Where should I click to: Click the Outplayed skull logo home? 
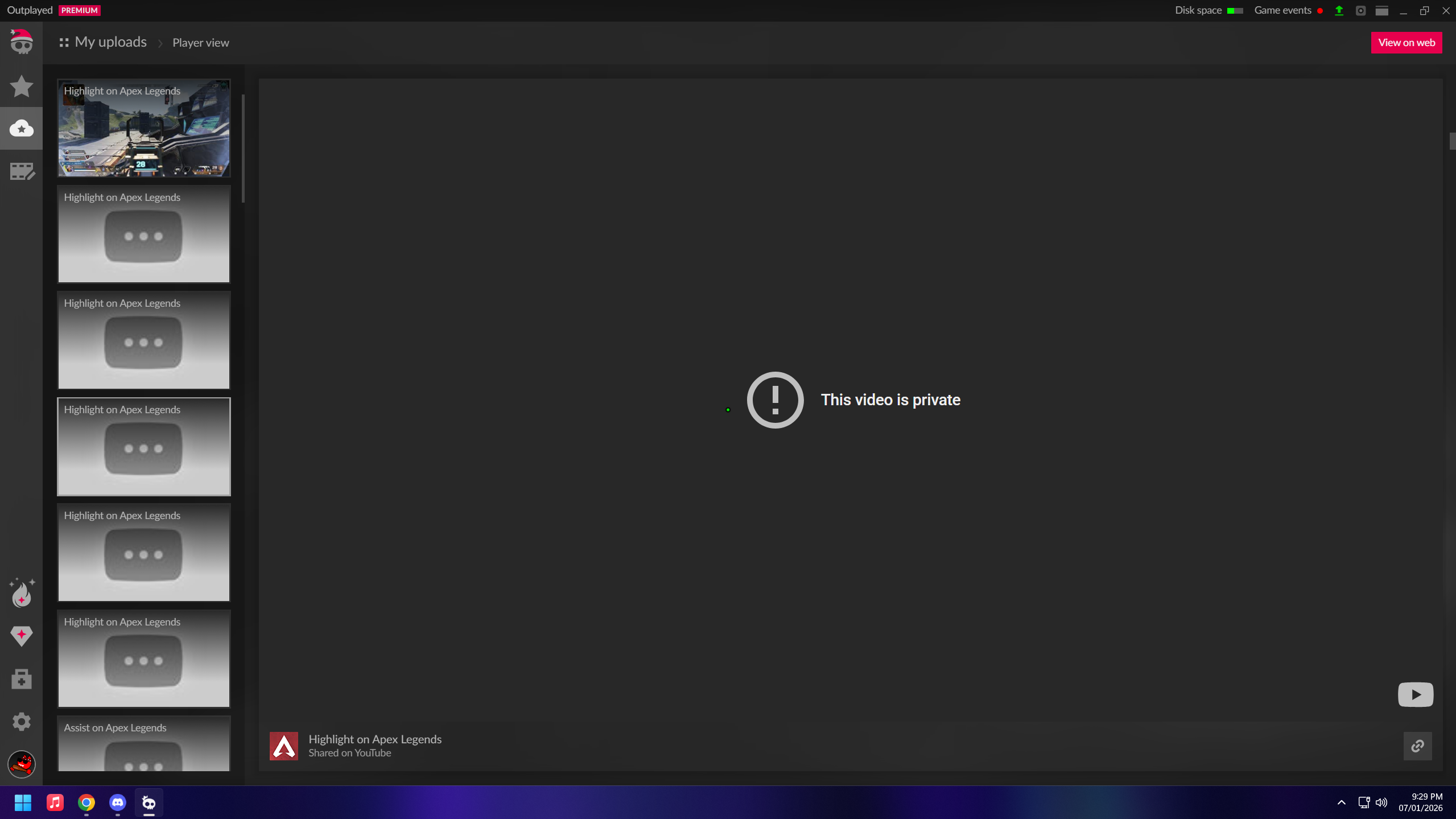click(22, 42)
